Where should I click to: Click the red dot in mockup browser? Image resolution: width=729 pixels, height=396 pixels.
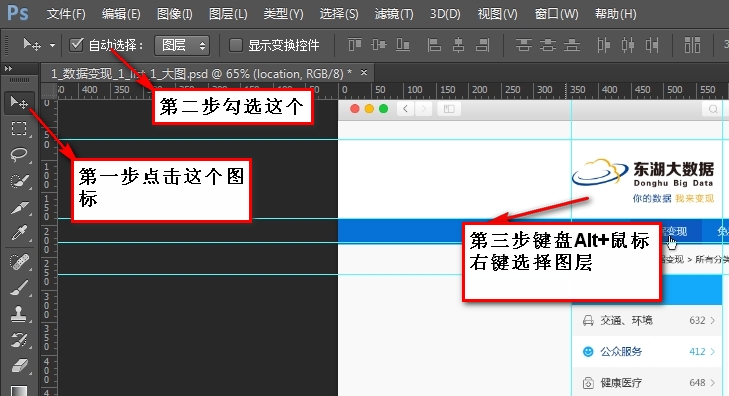[355, 109]
